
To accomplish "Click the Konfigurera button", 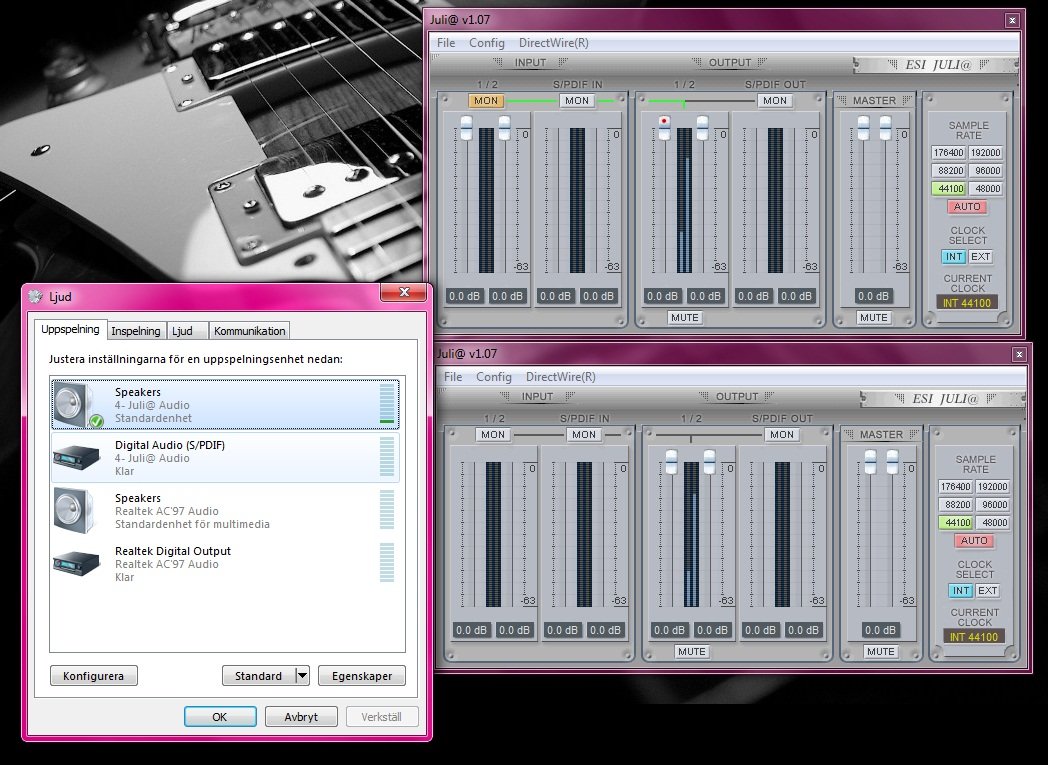I will click(94, 675).
